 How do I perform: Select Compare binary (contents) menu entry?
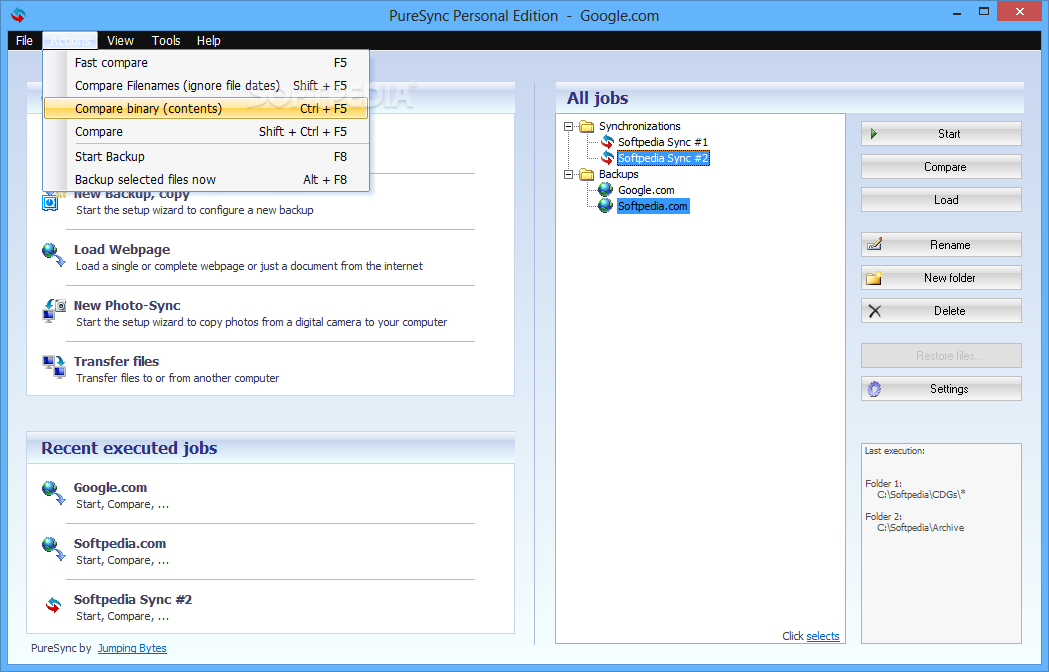coord(206,108)
